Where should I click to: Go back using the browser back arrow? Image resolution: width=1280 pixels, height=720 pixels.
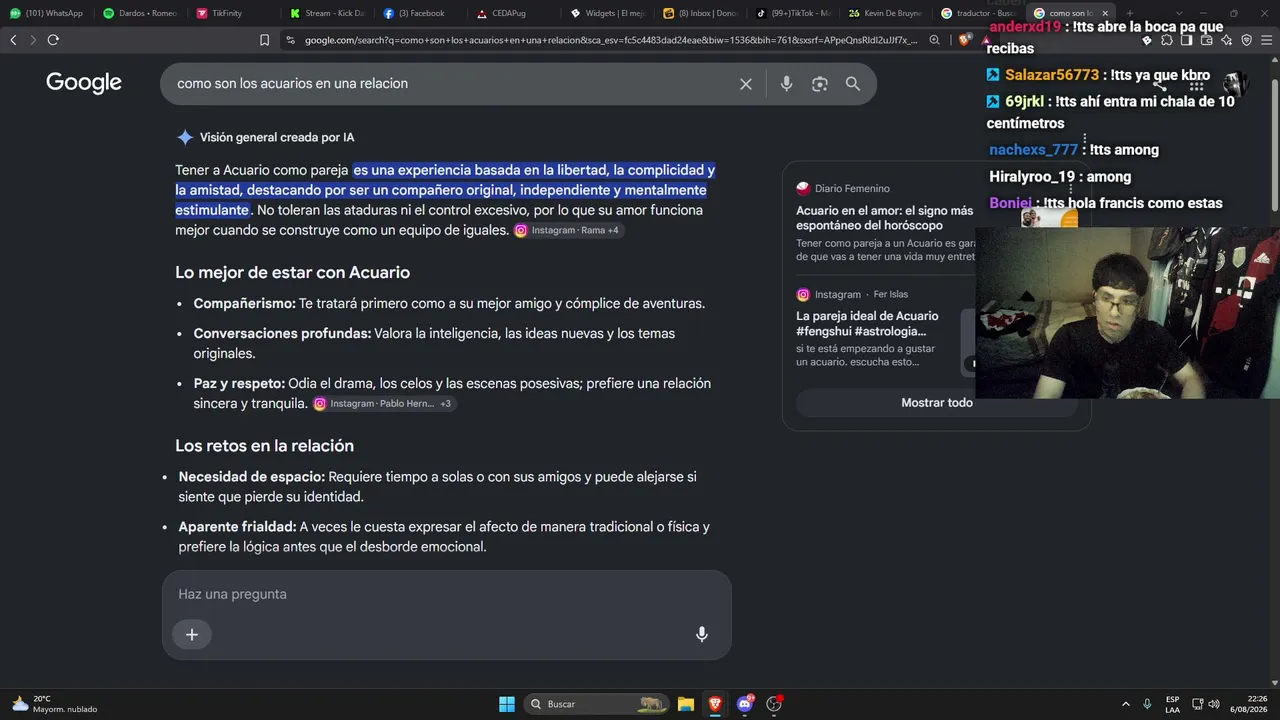pos(13,40)
